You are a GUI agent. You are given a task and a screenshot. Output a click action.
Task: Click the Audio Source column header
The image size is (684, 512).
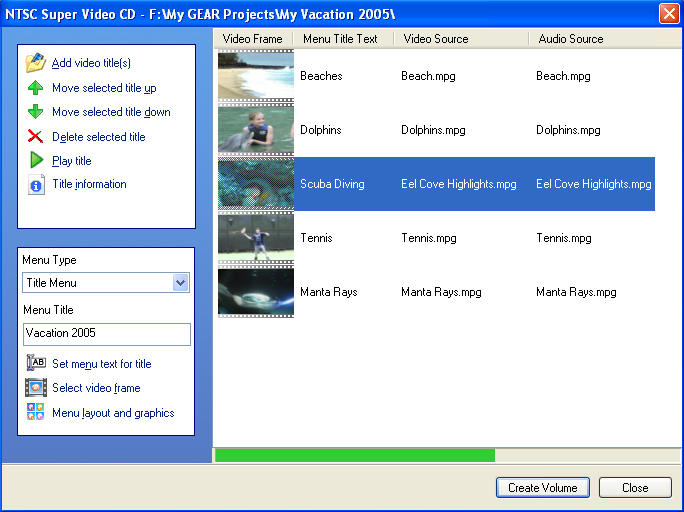570,39
